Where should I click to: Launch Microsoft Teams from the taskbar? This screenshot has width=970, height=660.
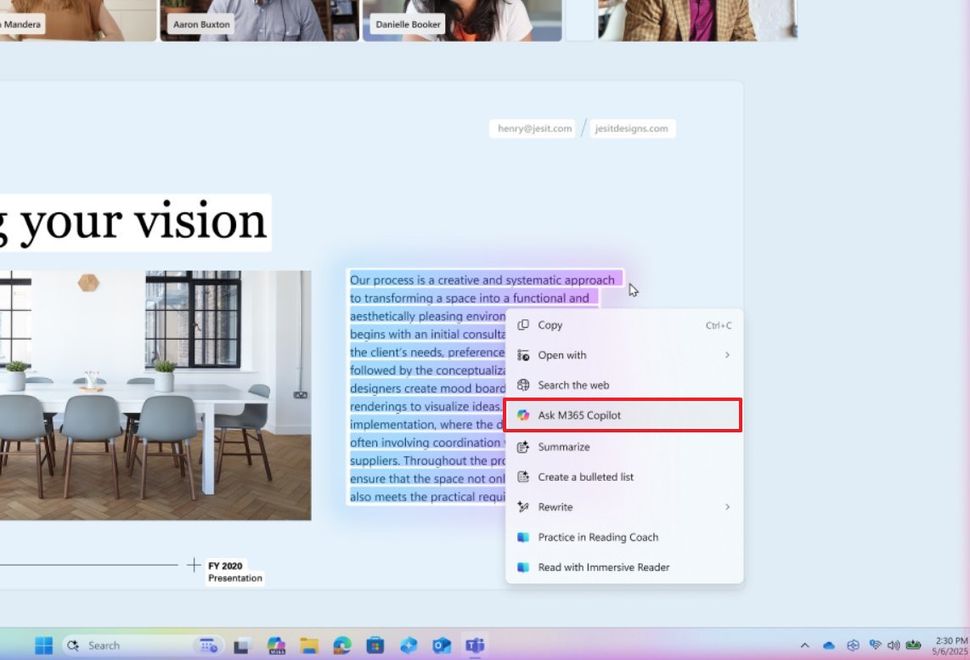click(x=473, y=645)
